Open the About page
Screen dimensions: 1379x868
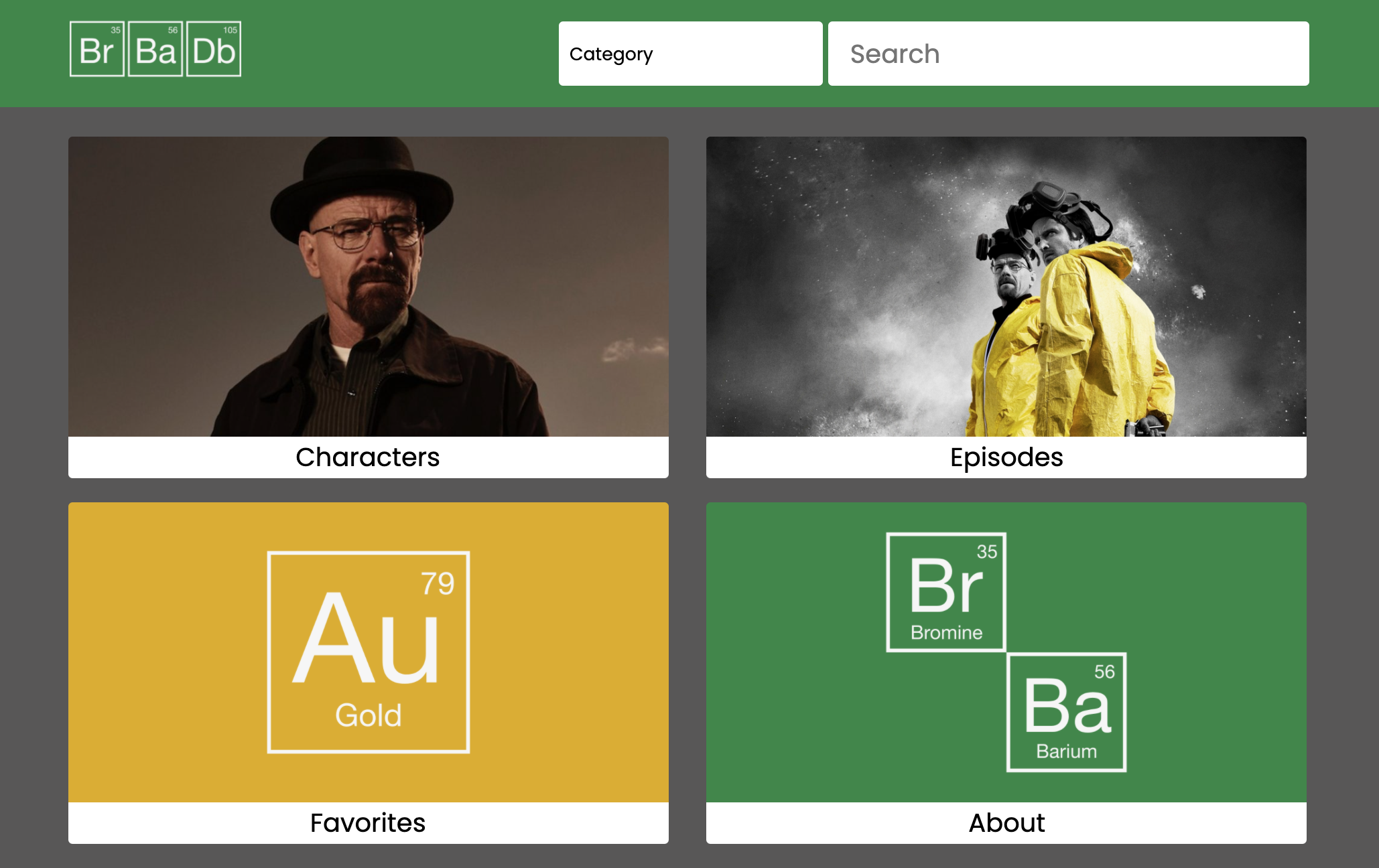point(1006,823)
